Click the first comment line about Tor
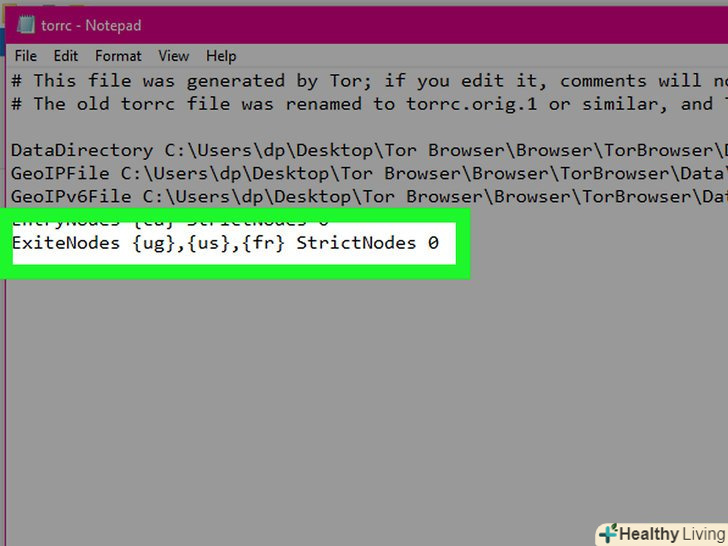 pos(369,81)
